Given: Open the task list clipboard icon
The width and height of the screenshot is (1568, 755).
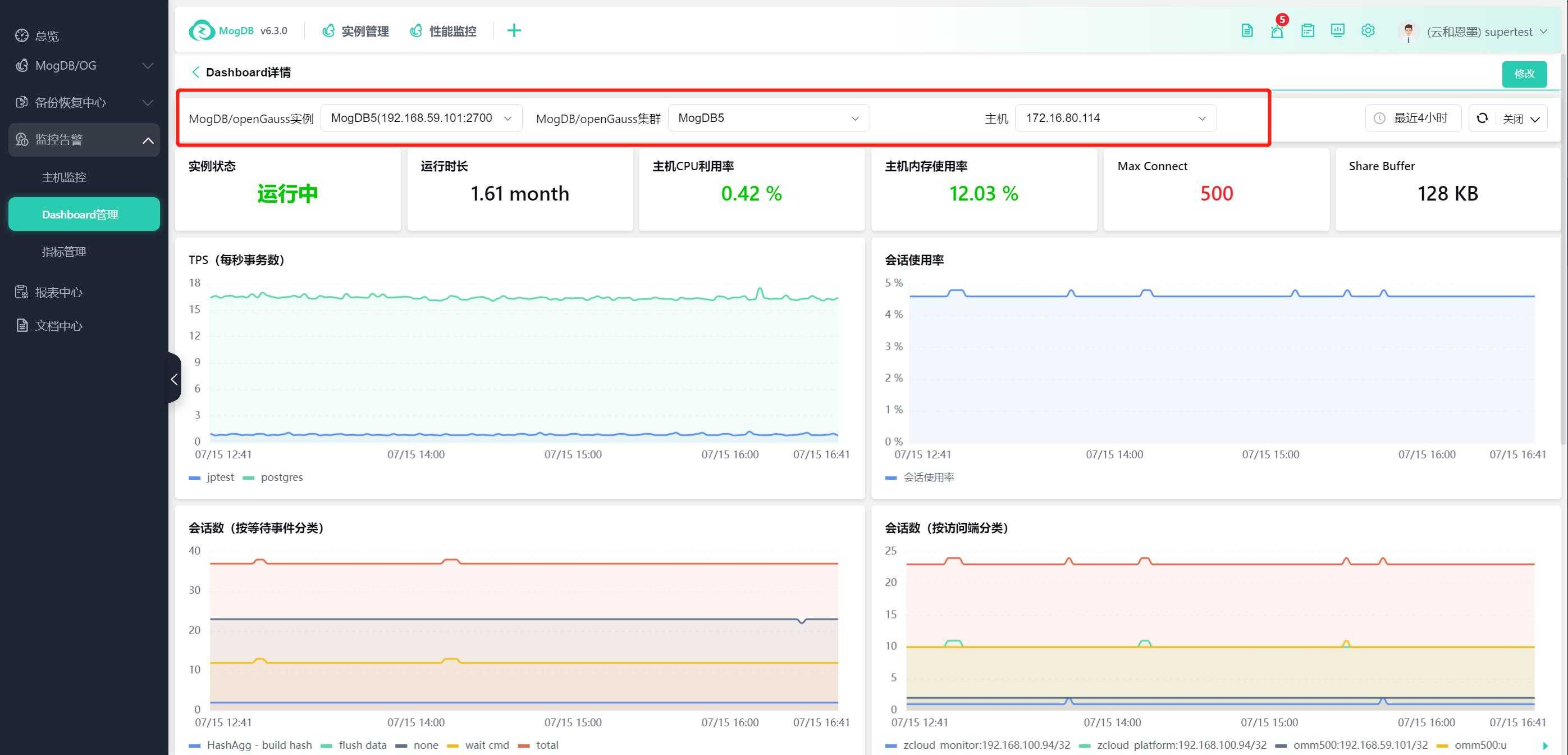Looking at the screenshot, I should [x=1308, y=30].
